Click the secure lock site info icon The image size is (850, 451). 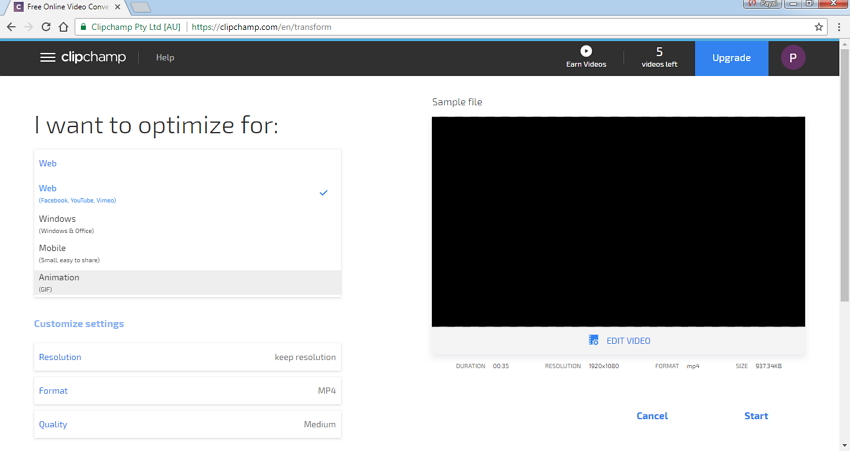(x=83, y=27)
